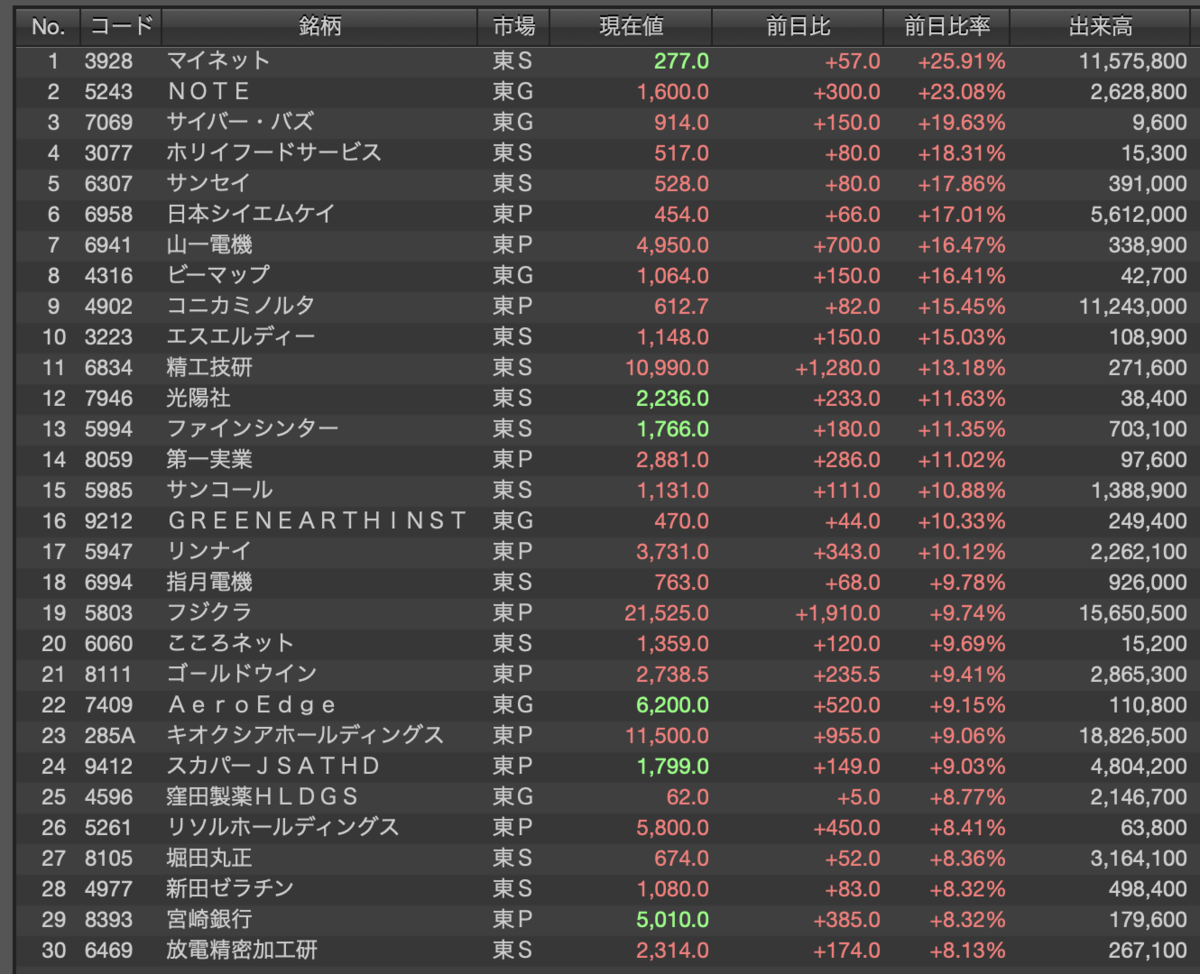1200x974 pixels.
Task: Click current price 21,525.0
Action: [x=666, y=613]
